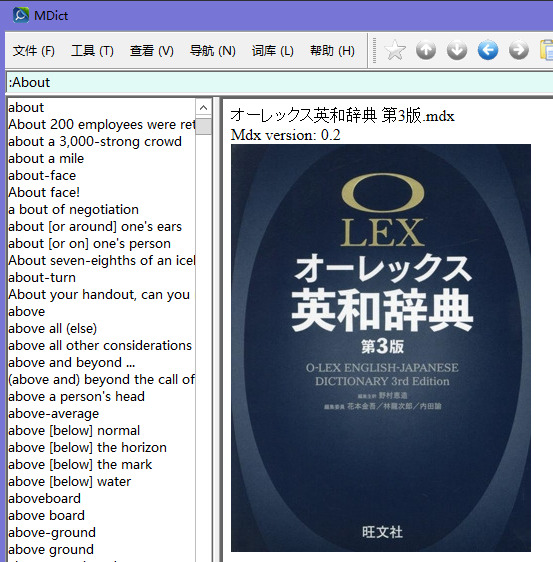
Task: Open the 帮助 (H) menu
Action: coord(332,51)
